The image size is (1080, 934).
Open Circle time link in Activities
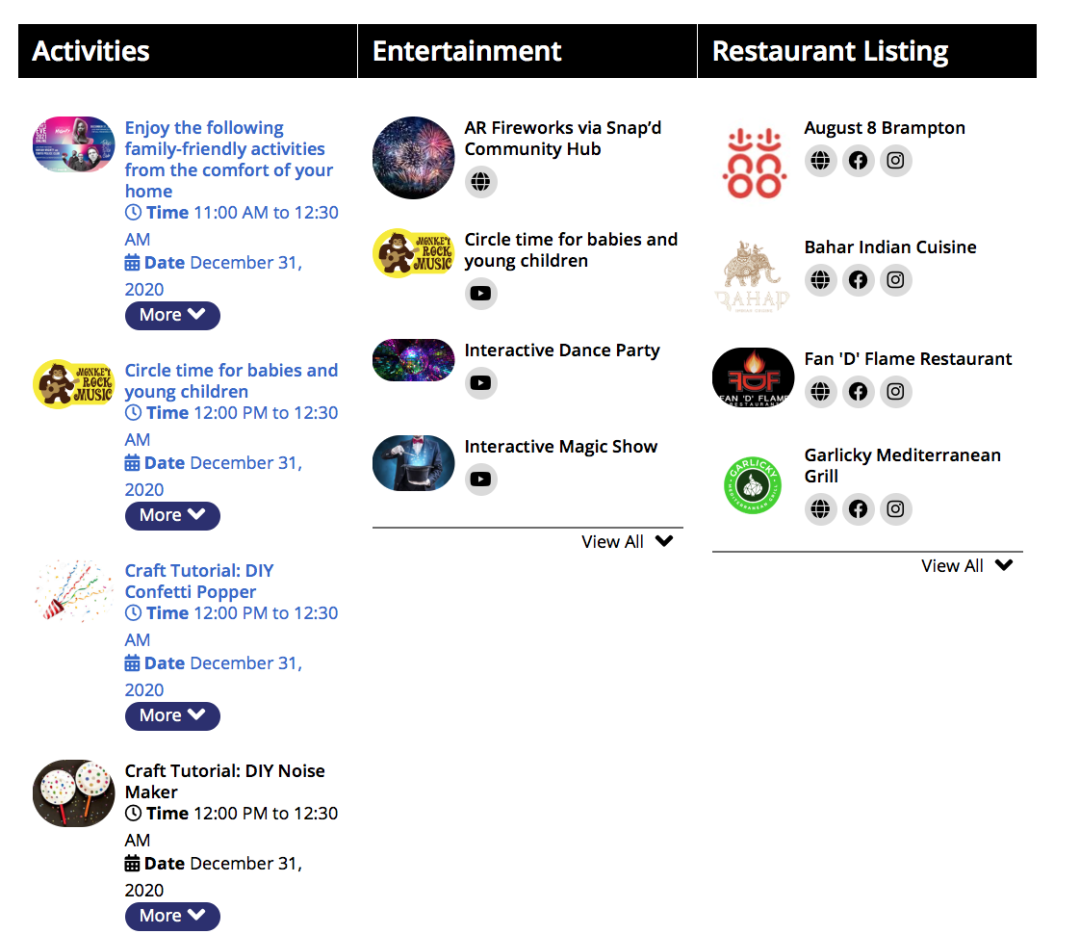pos(231,381)
